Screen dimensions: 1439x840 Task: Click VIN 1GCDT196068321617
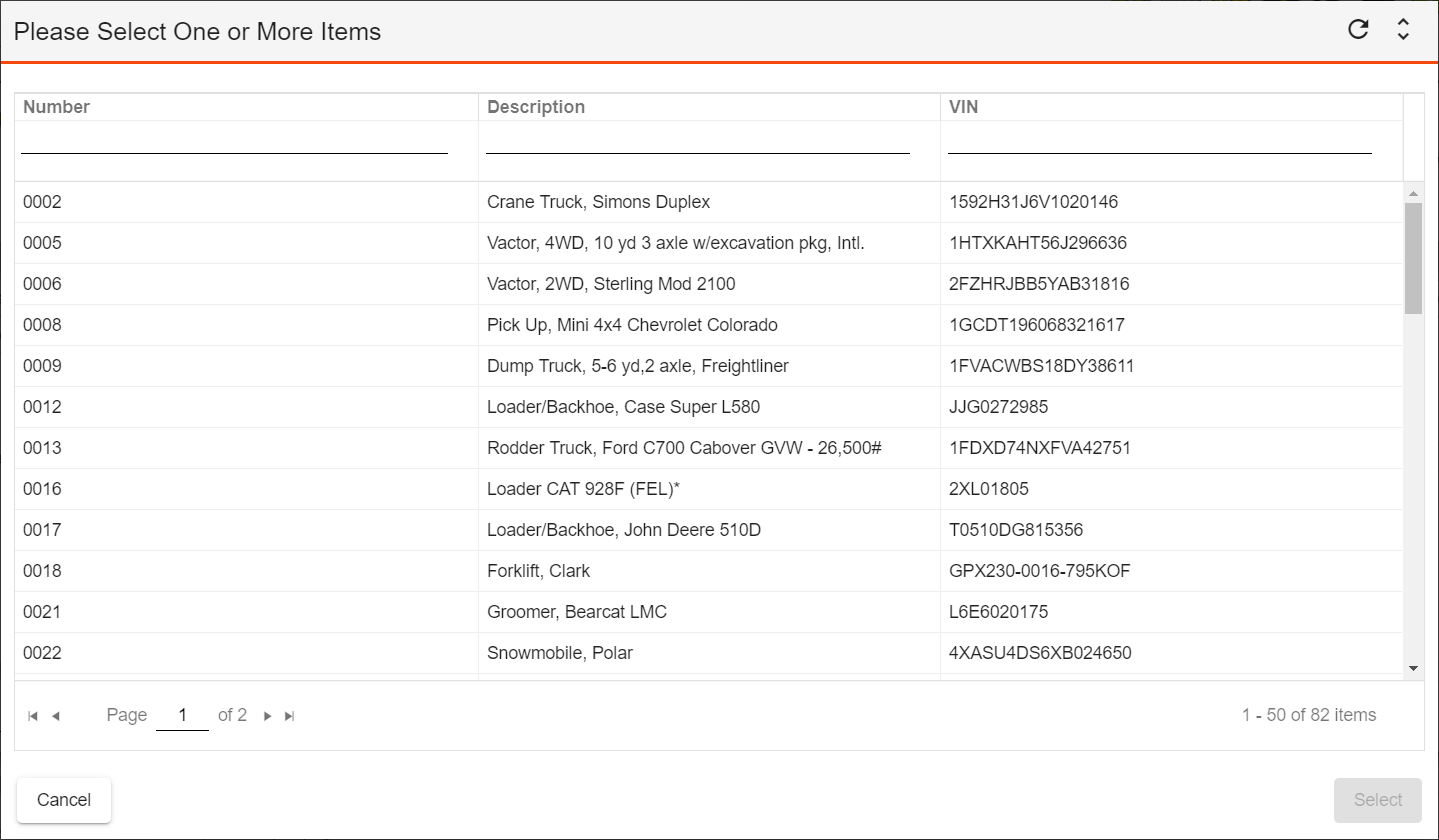coord(1037,325)
